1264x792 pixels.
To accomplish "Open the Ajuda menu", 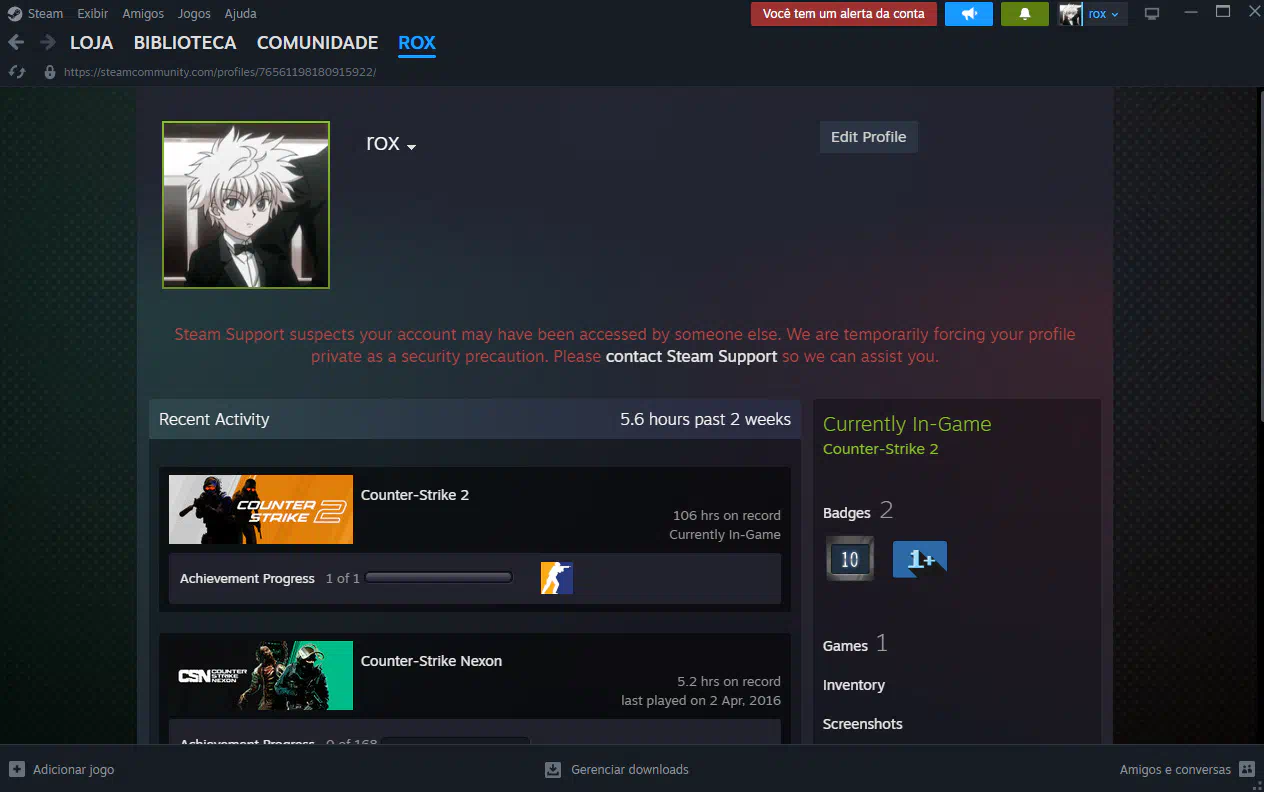I will [240, 14].
